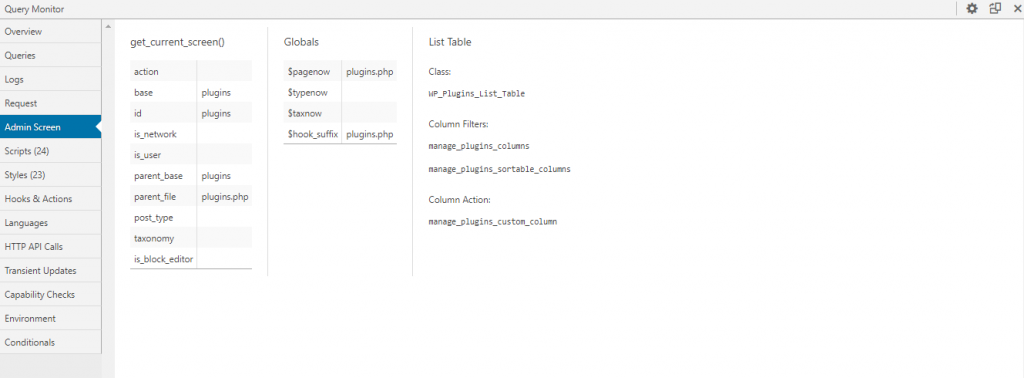View Capability Checks panel
1024x378 pixels.
pos(51,294)
